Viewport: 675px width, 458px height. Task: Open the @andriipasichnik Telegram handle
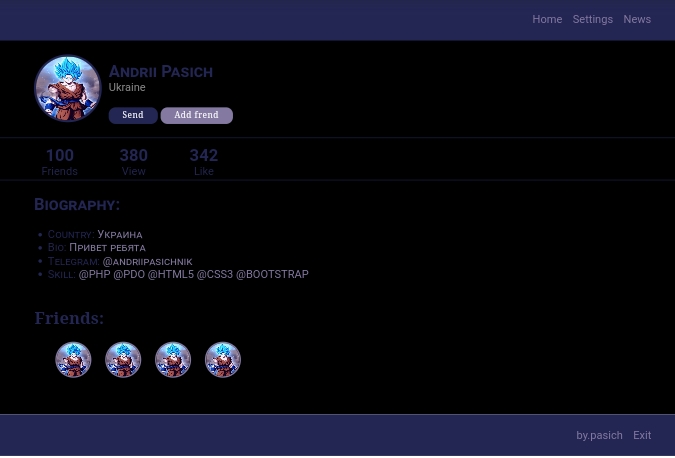pyautogui.click(x=147, y=262)
